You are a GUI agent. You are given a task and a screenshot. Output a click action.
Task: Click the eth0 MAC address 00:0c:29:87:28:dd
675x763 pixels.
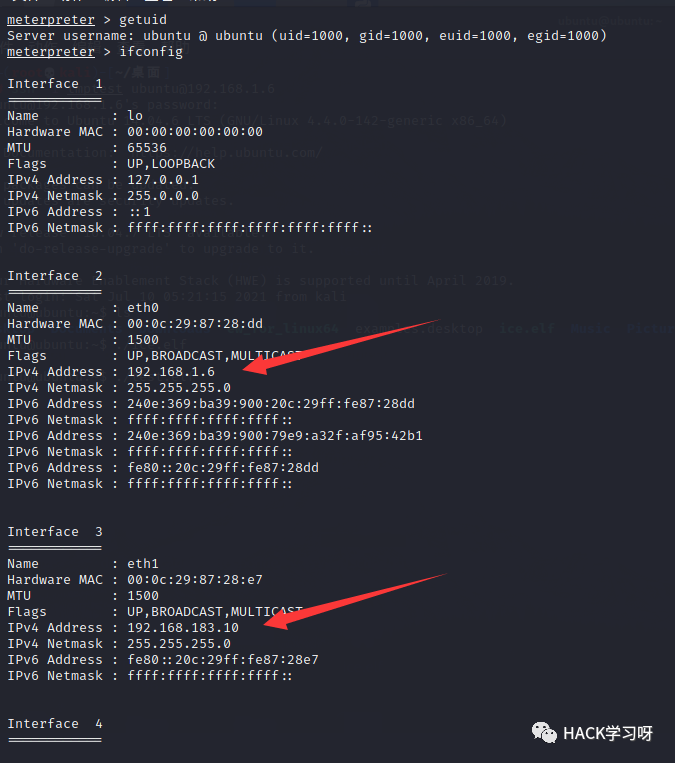(195, 324)
